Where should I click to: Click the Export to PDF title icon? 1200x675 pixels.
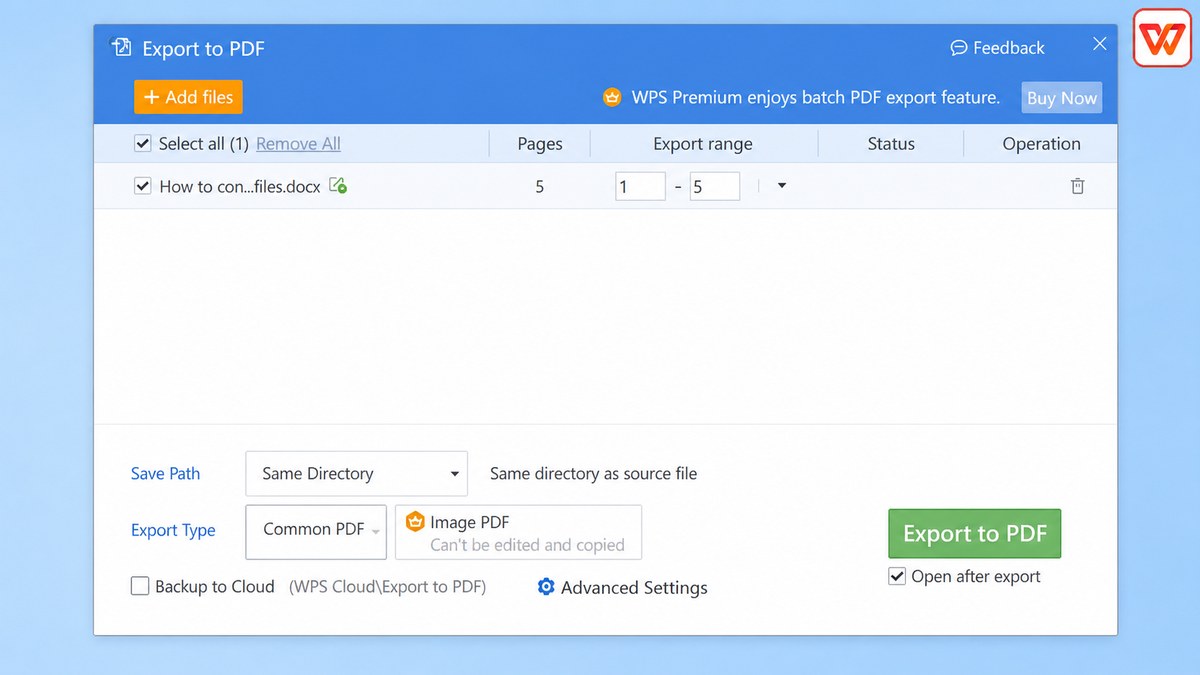click(121, 47)
